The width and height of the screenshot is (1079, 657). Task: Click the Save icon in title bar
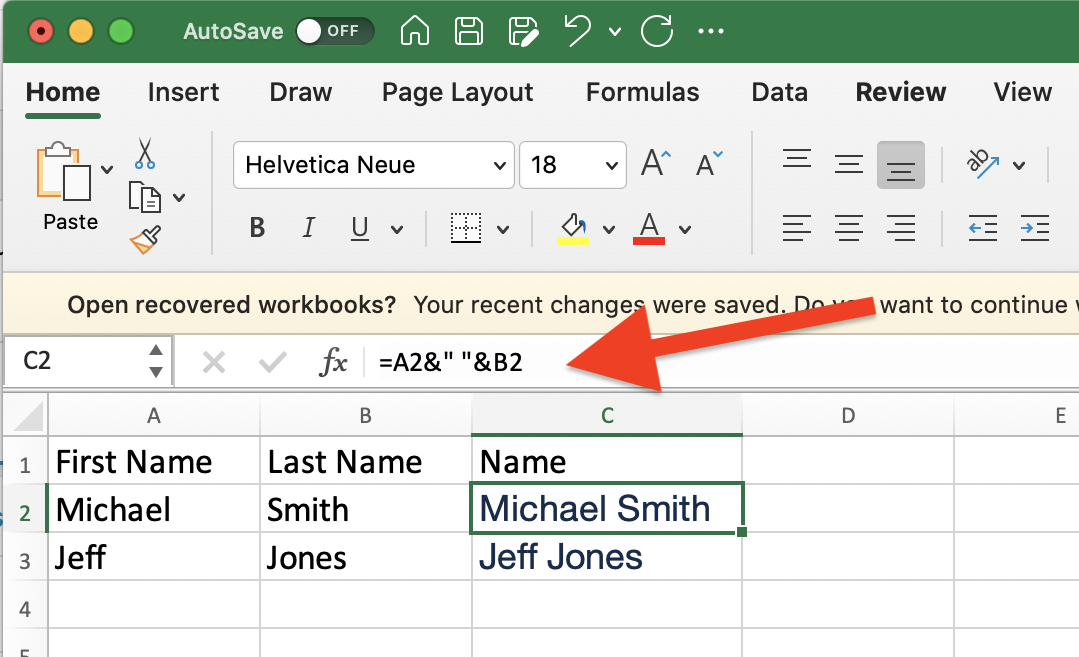[x=470, y=31]
